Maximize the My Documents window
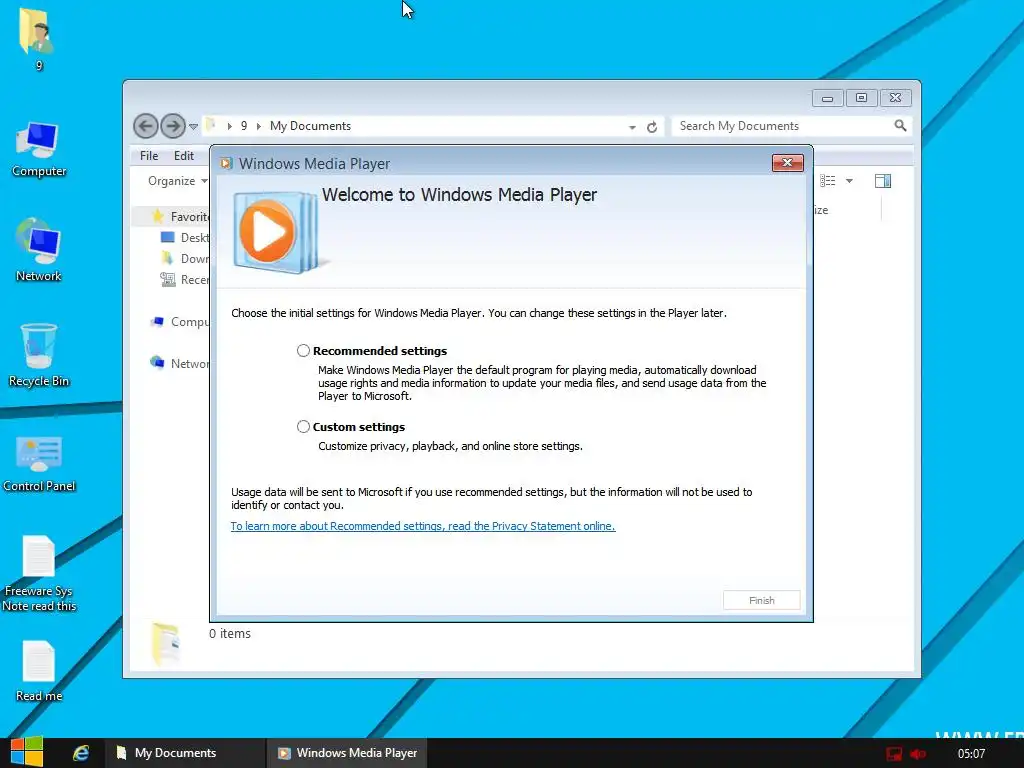Image resolution: width=1024 pixels, height=768 pixels. (861, 98)
